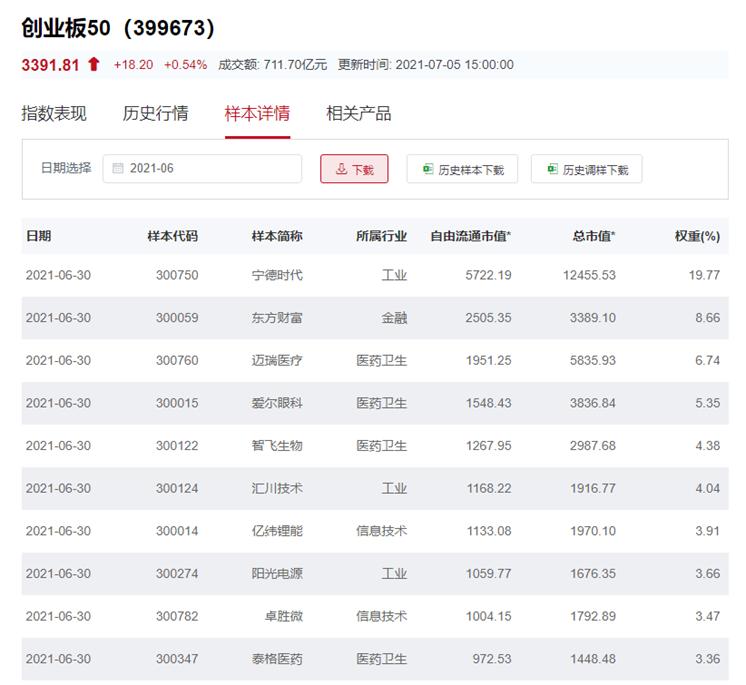
Task: Click 金融 industry in 东方财富 row
Action: click(394, 318)
